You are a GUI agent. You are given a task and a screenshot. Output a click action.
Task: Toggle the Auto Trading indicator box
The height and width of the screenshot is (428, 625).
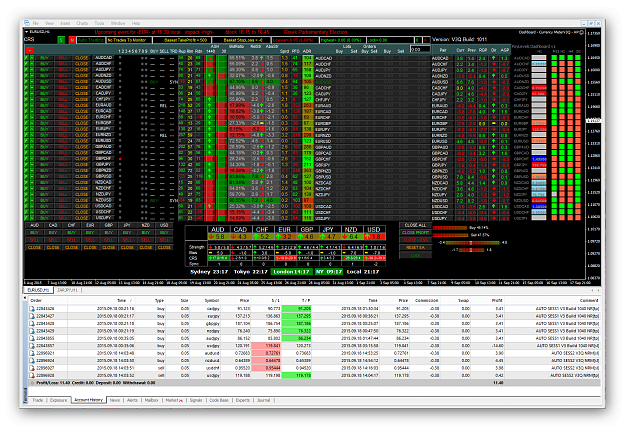(x=90, y=40)
